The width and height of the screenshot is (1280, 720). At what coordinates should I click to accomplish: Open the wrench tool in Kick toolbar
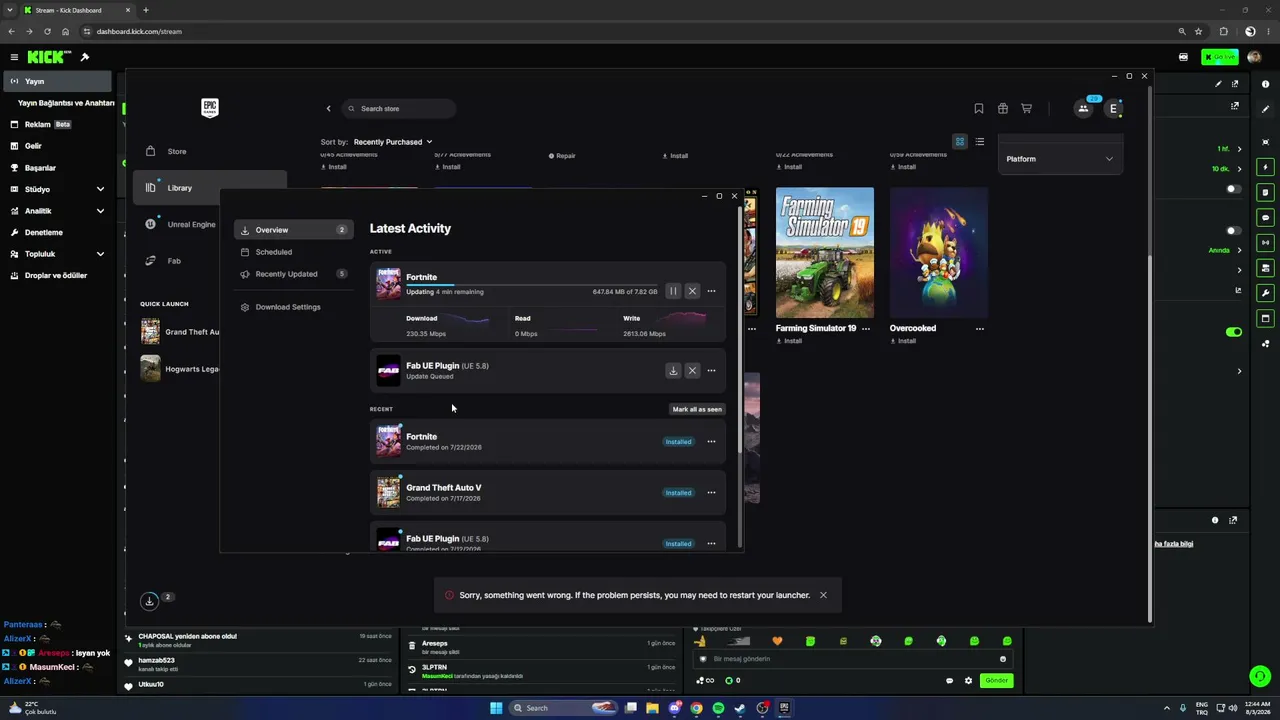coord(1265,293)
